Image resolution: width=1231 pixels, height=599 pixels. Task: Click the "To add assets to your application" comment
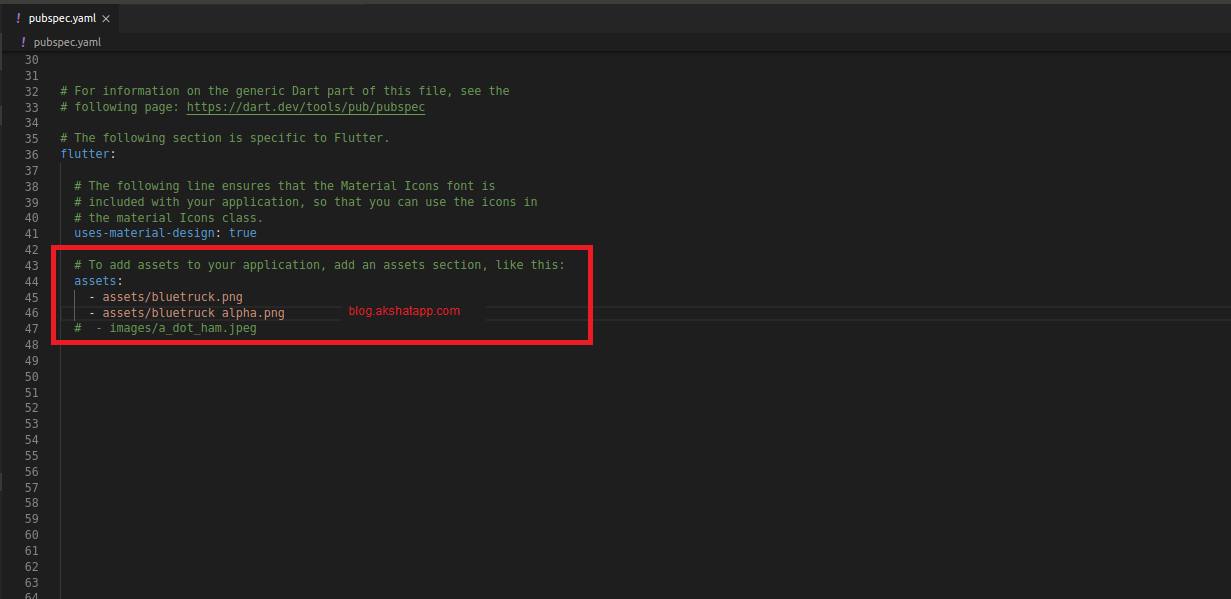(319, 265)
